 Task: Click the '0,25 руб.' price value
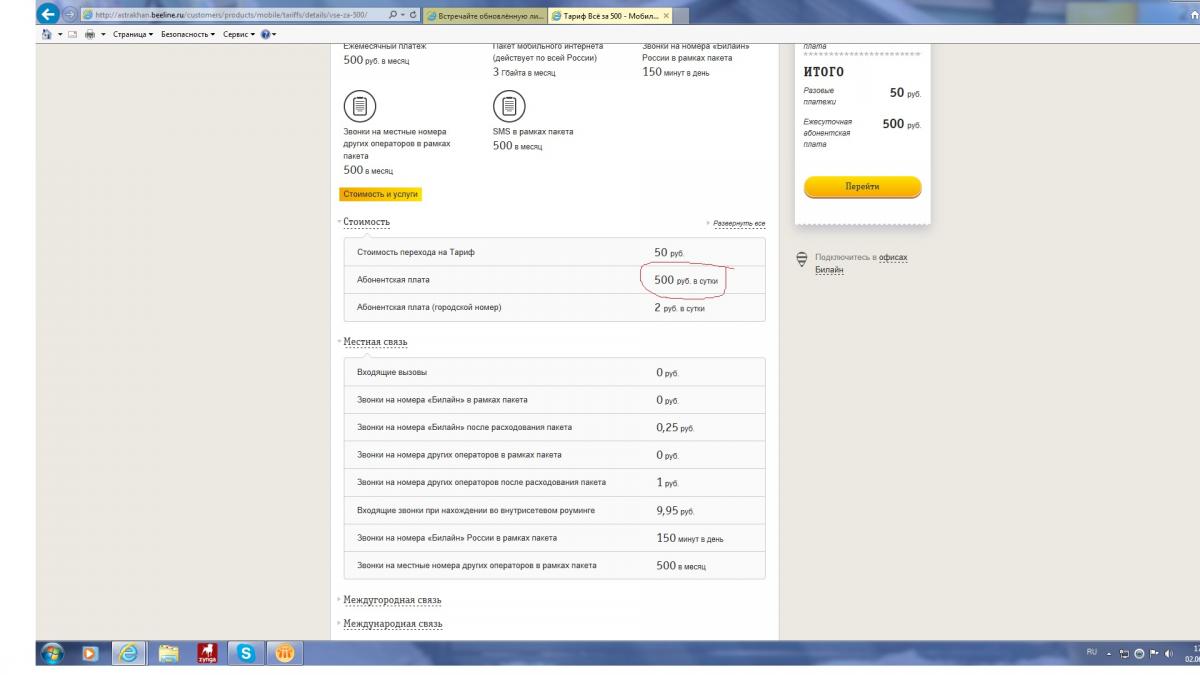click(675, 427)
